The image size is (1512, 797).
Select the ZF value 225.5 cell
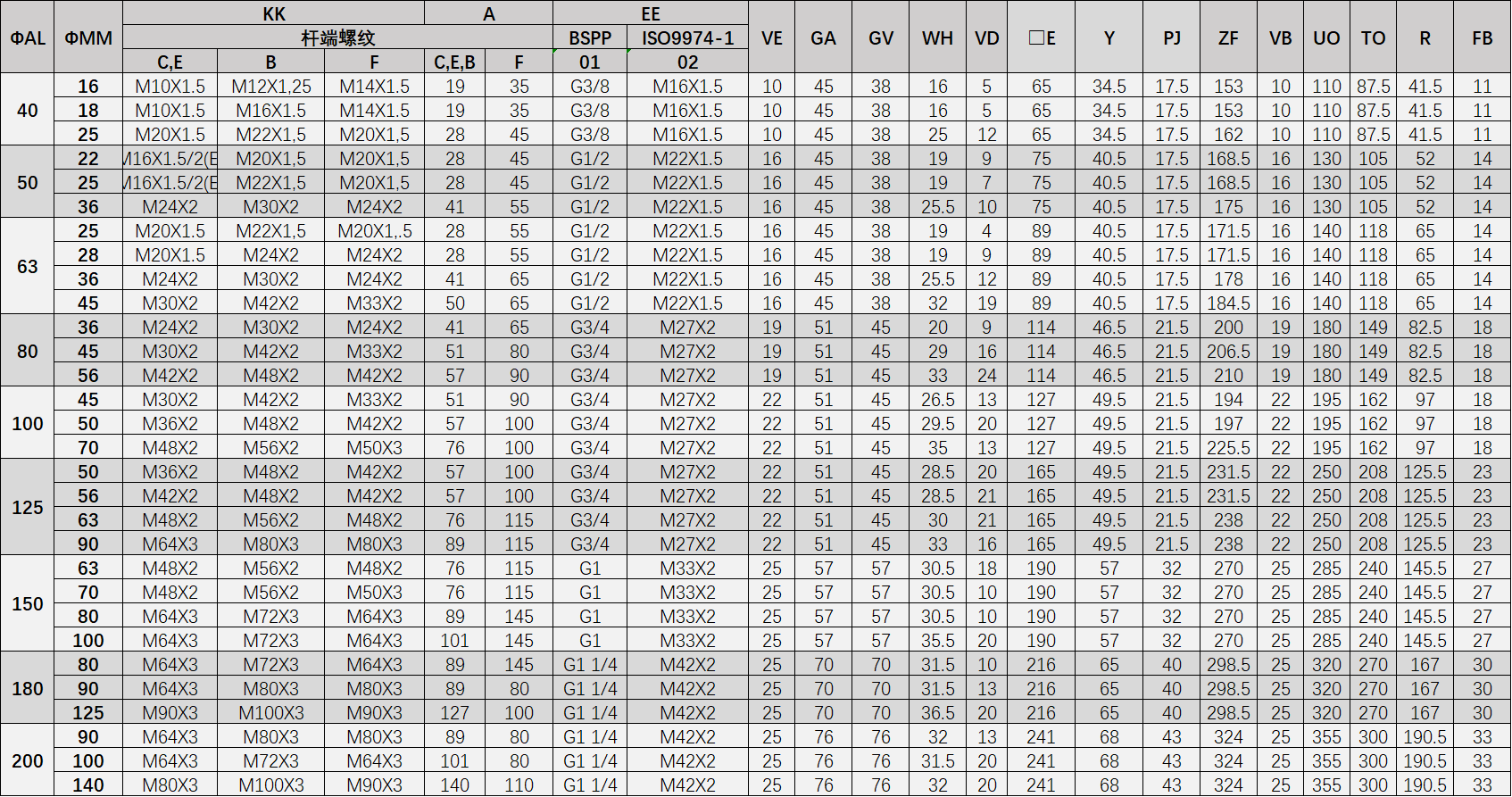point(1228,448)
